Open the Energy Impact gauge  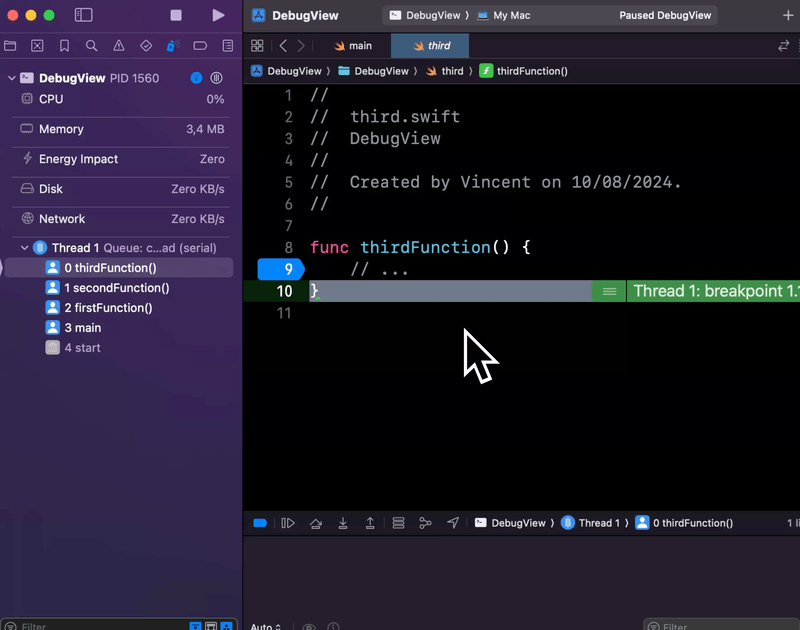pos(122,159)
